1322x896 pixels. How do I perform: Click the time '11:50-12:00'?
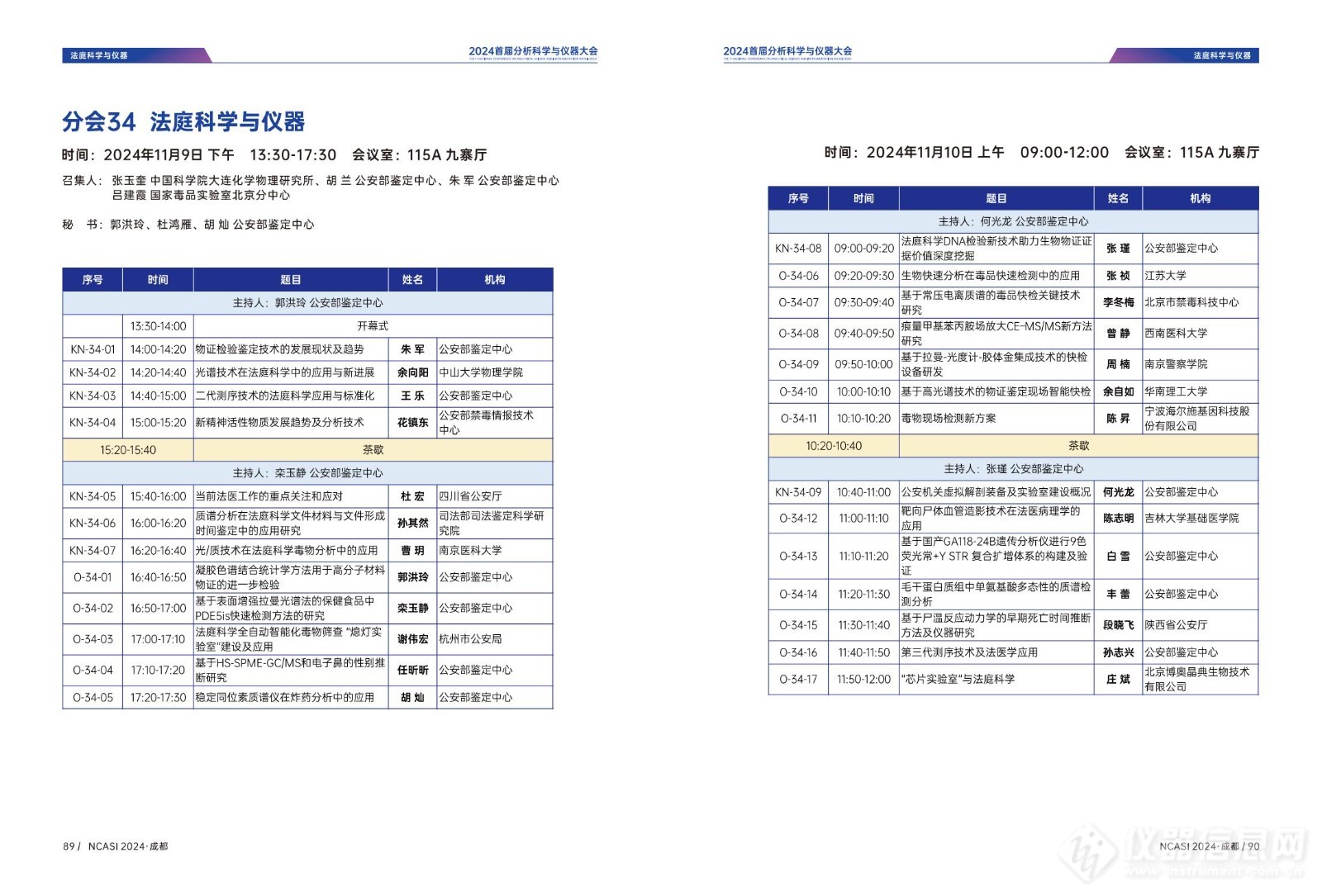[x=863, y=679]
